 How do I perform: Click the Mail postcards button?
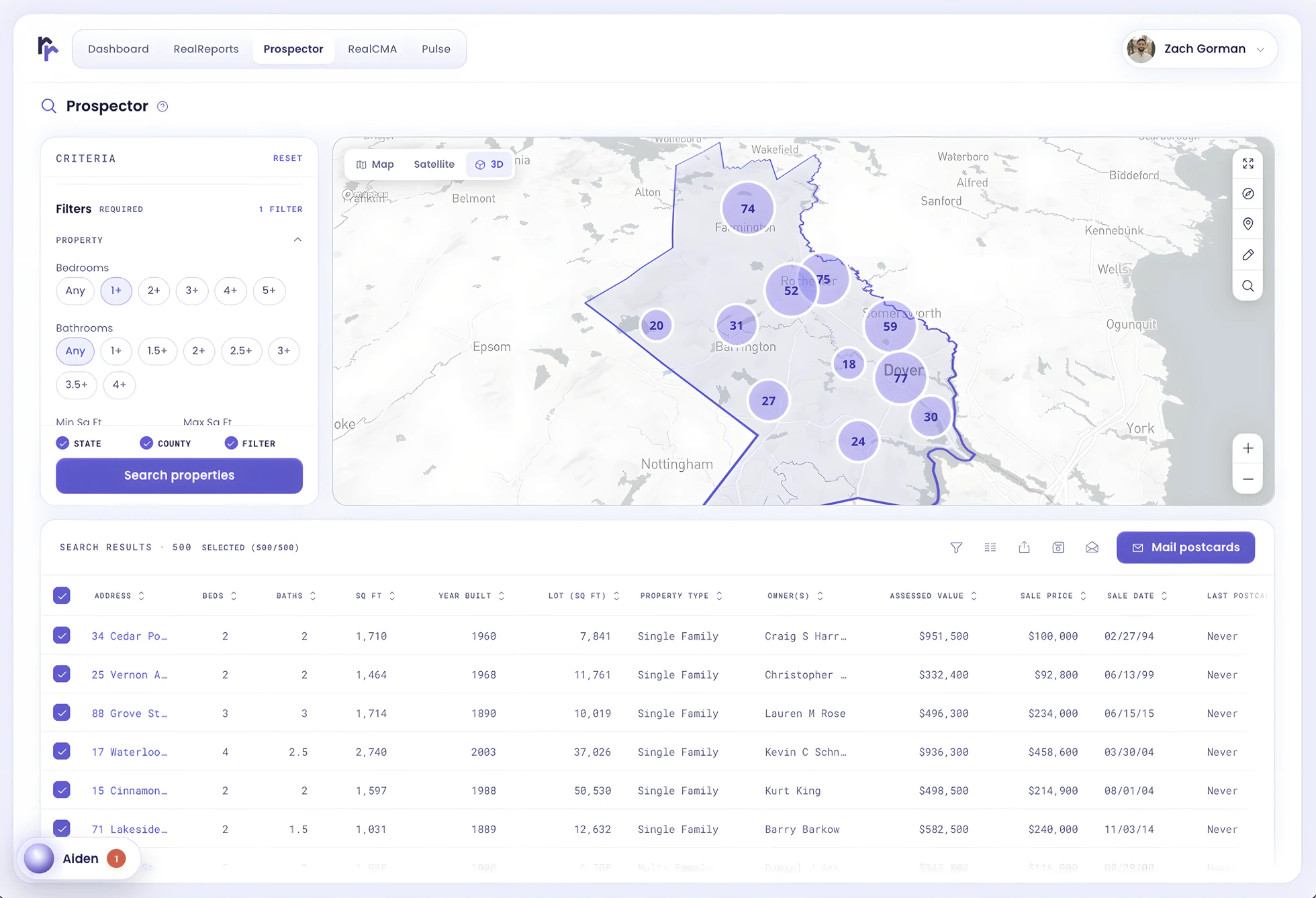point(1186,548)
